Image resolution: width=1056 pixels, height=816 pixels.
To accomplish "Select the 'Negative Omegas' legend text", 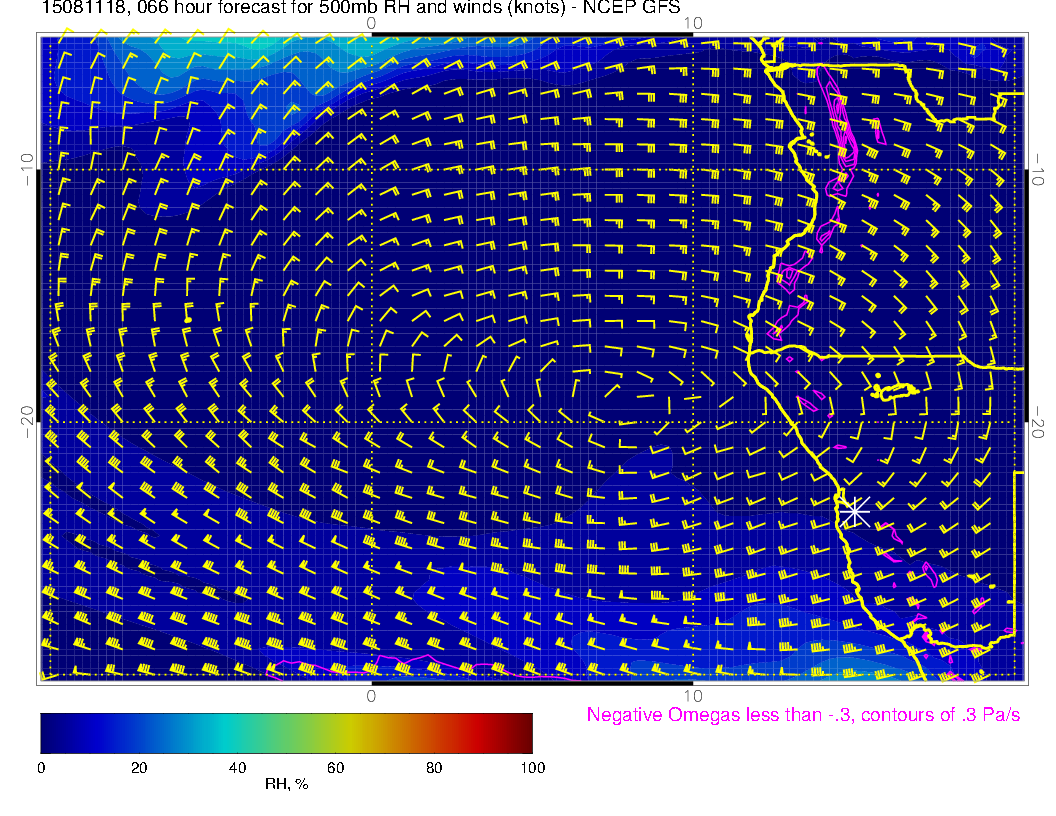I will (x=802, y=715).
